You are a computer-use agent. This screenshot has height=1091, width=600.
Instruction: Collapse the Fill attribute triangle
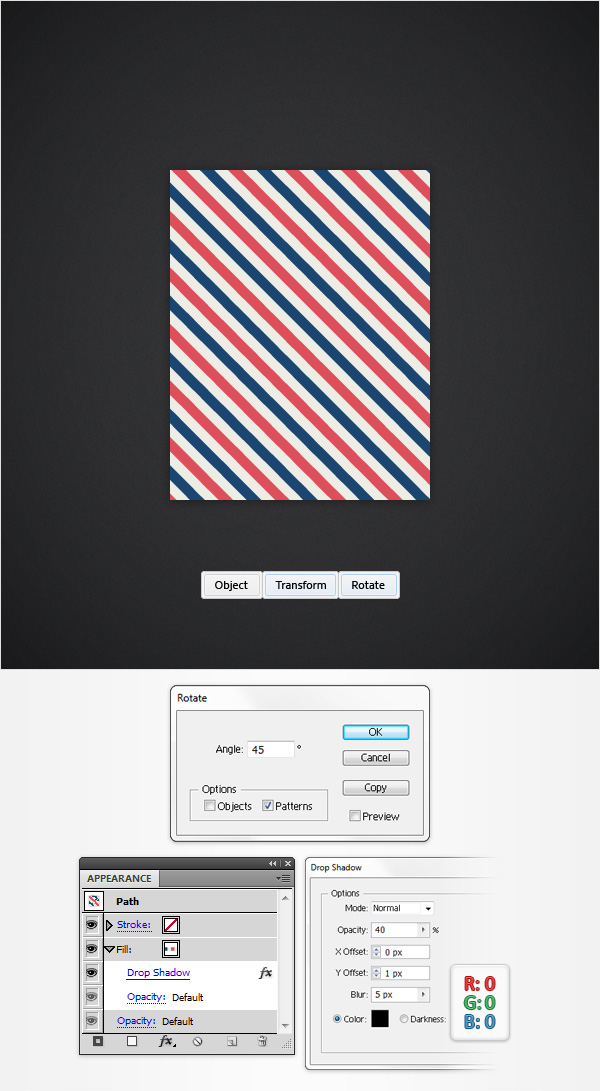point(109,949)
